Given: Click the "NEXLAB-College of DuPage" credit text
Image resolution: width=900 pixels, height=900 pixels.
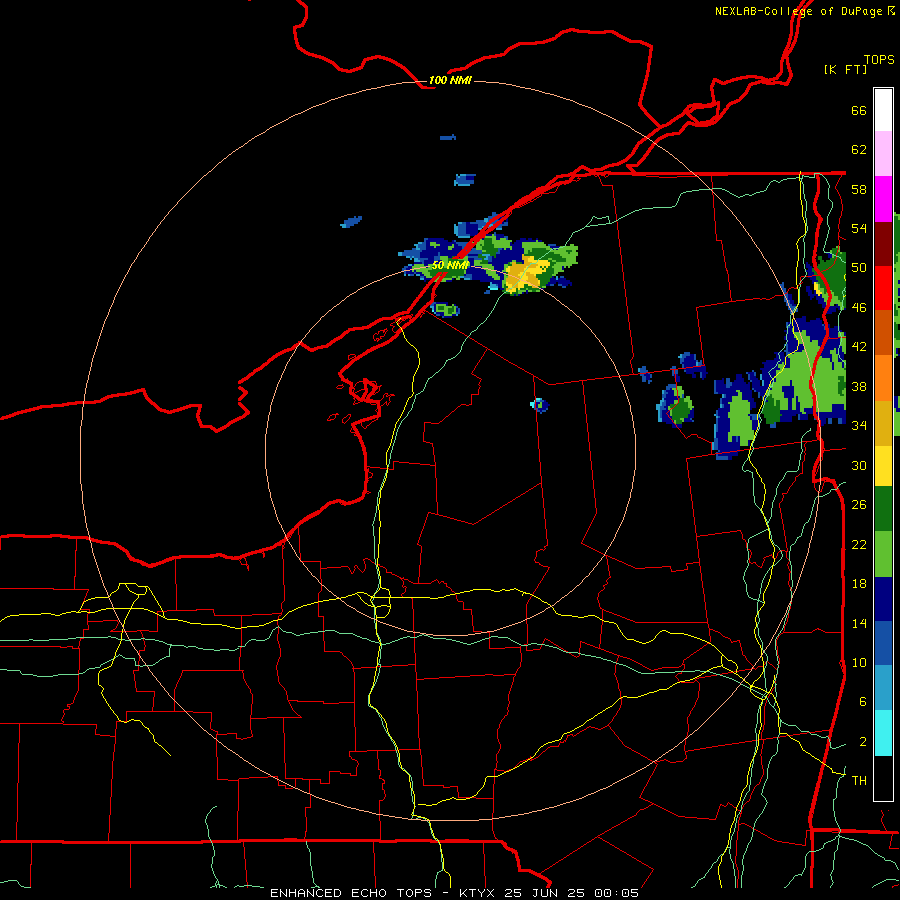Looking at the screenshot, I should click(798, 11).
